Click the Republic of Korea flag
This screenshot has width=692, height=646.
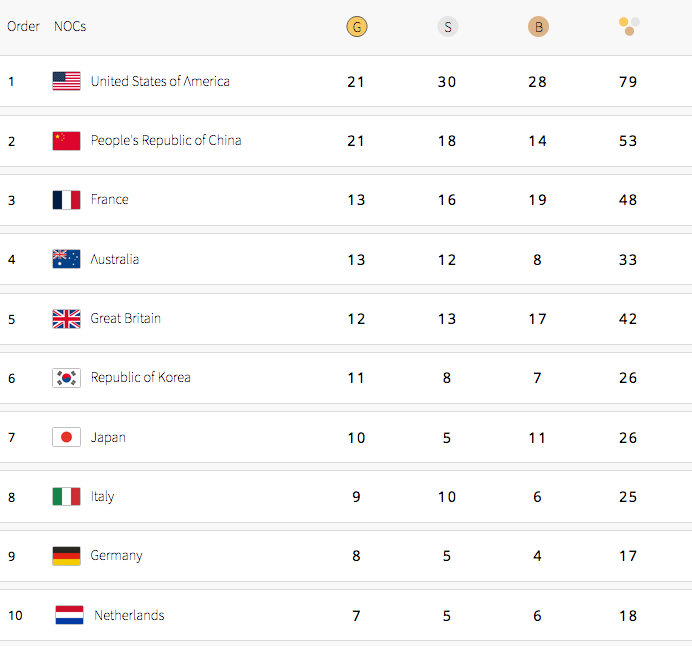[x=66, y=378]
